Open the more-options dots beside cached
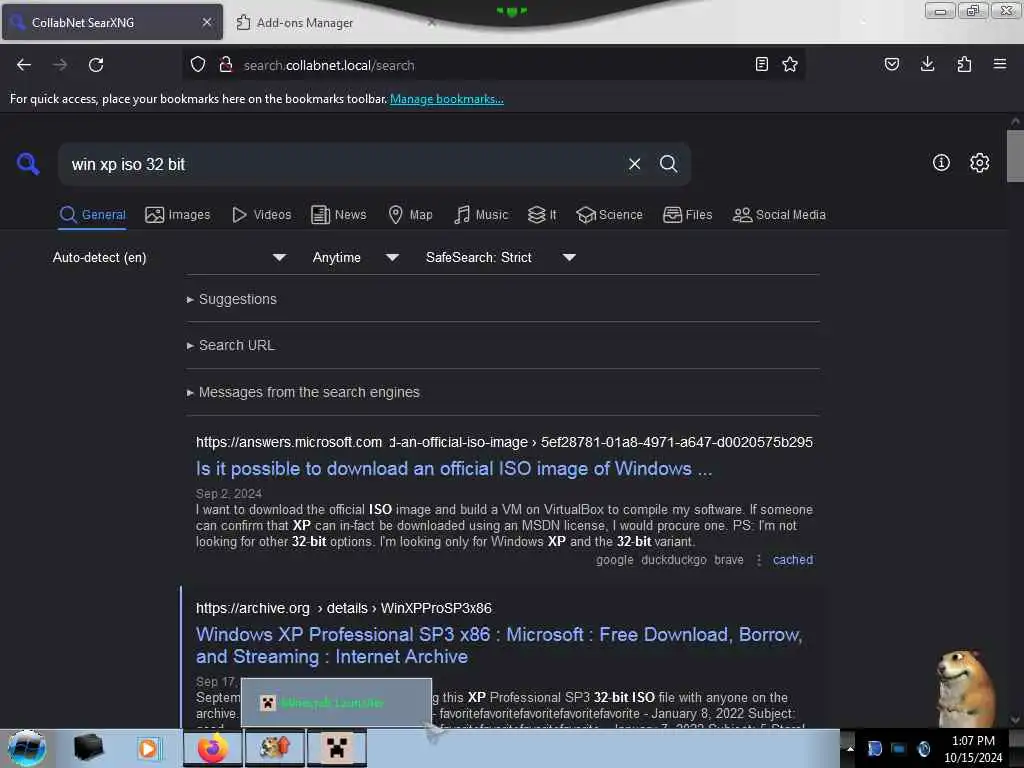This screenshot has width=1024, height=768. tap(758, 560)
